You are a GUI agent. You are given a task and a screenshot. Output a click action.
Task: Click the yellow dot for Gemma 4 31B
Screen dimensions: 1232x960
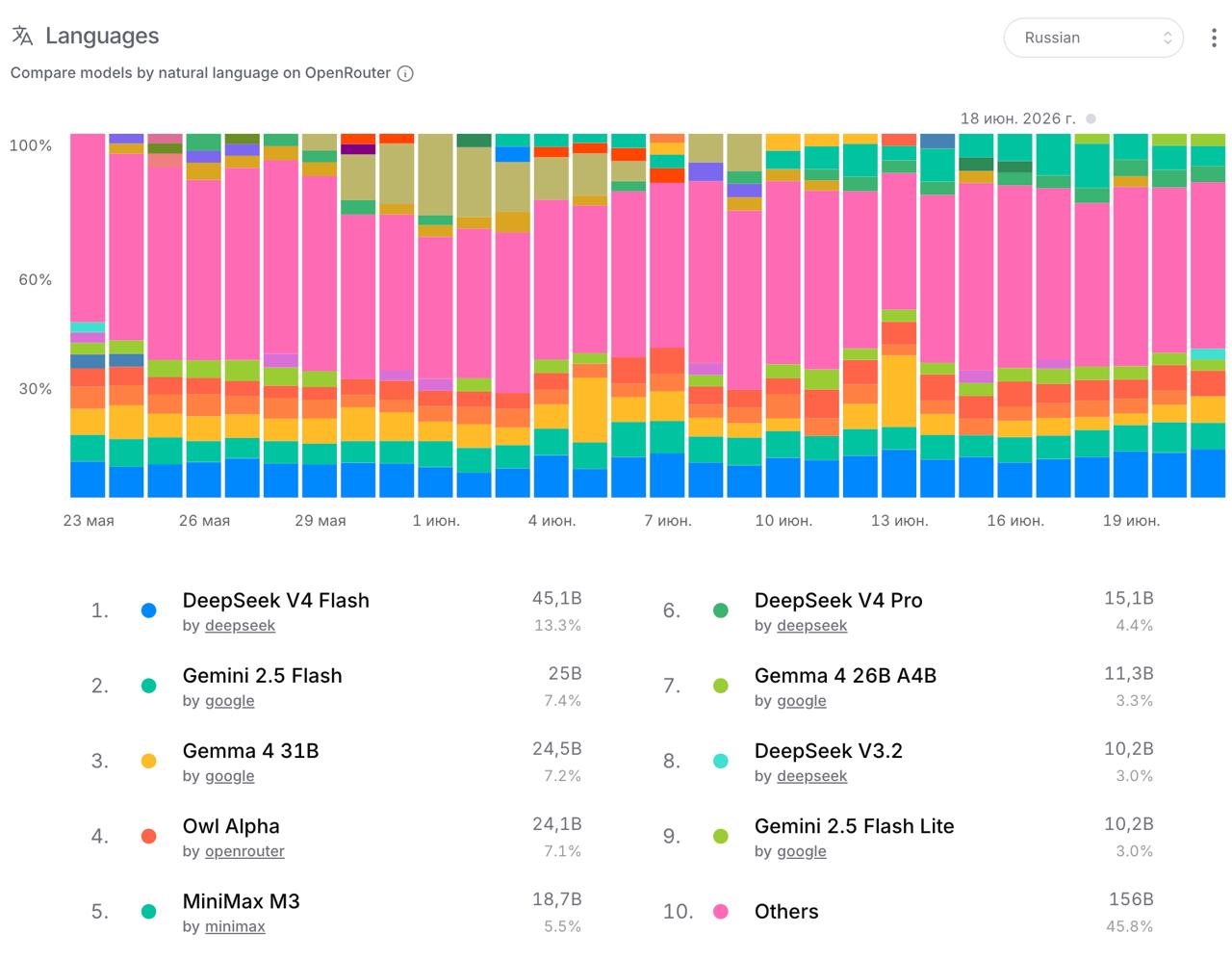pos(148,761)
